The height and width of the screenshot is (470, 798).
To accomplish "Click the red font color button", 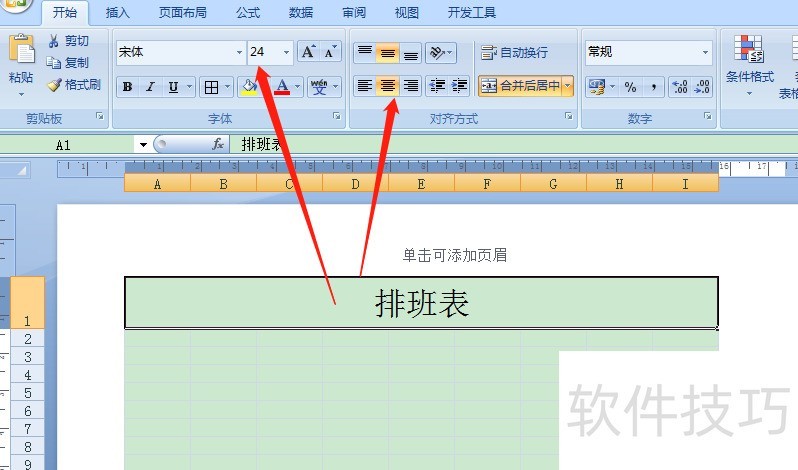I will click(282, 87).
